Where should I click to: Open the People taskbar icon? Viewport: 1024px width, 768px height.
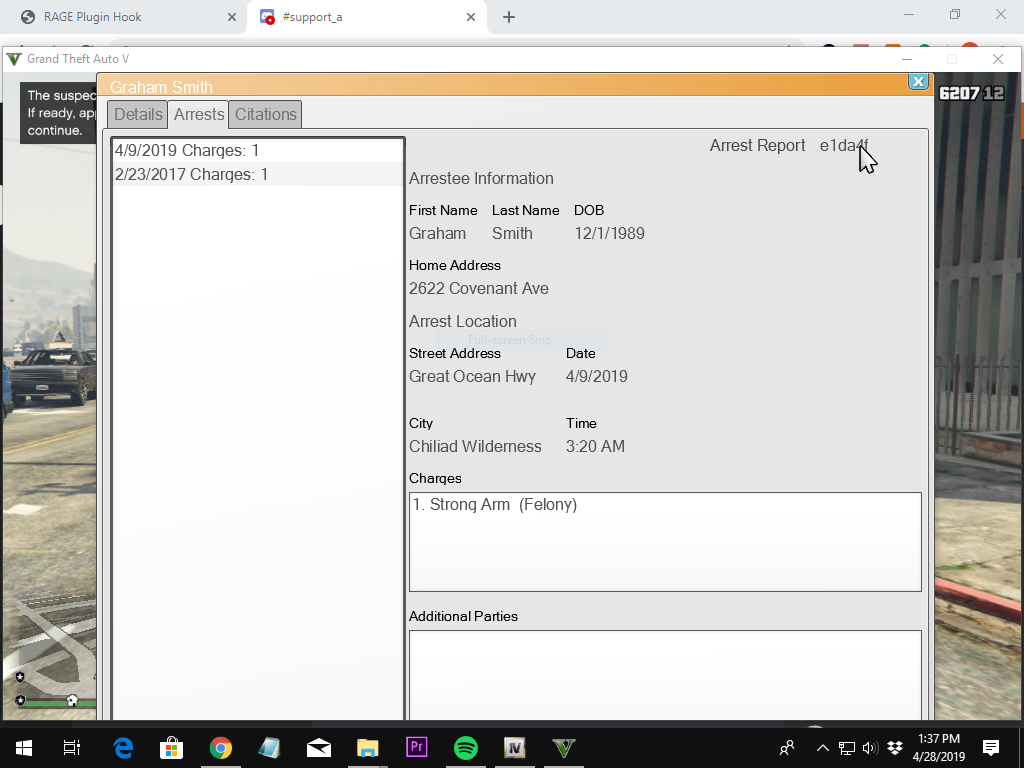coord(787,748)
